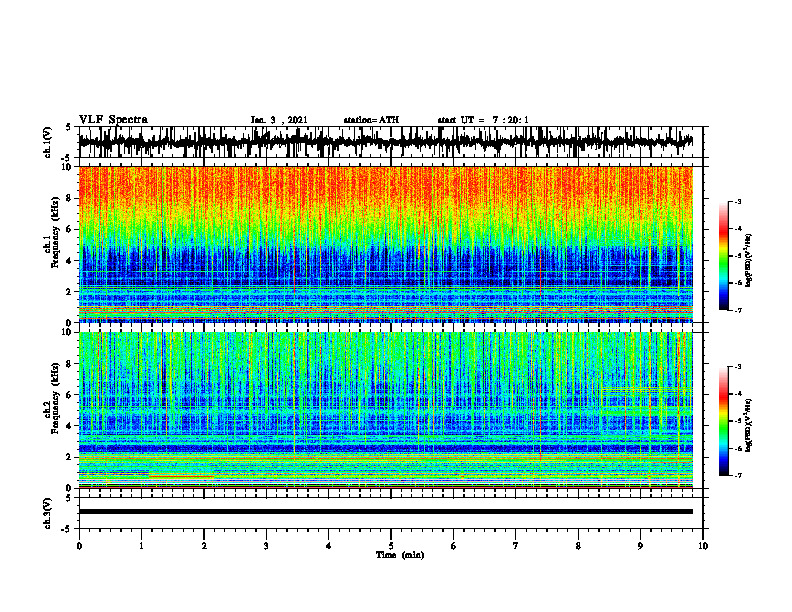Click the "-4" label on ch.1 colorbar
The height and width of the screenshot is (612, 792).
738,229
